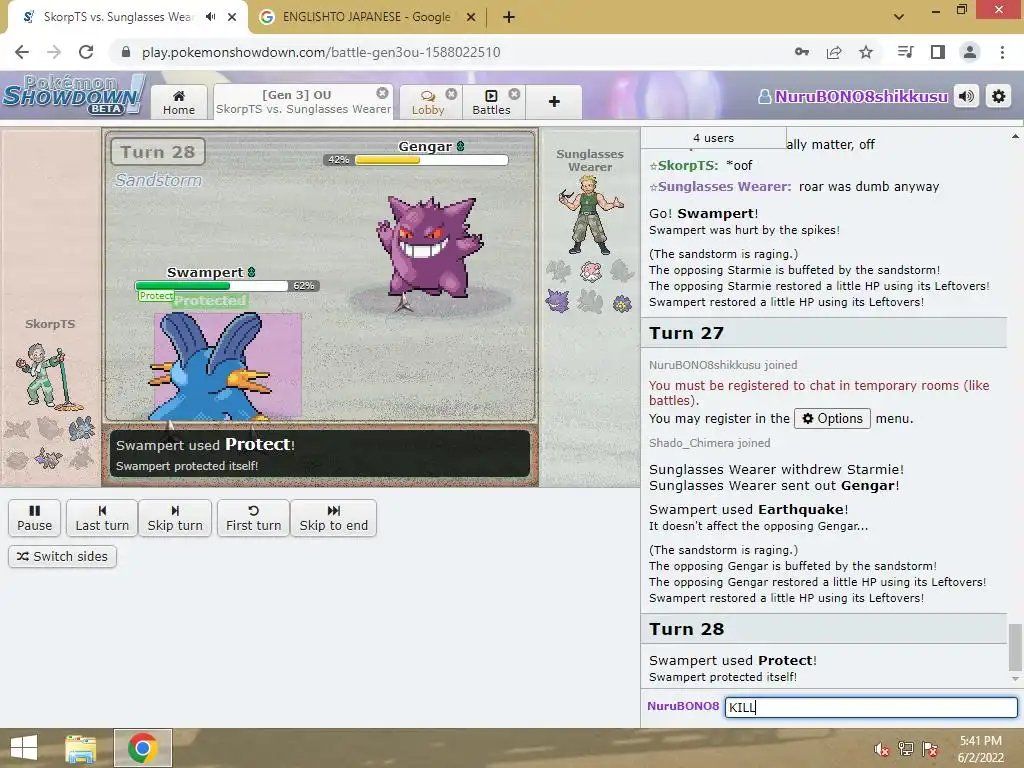Image resolution: width=1024 pixels, height=768 pixels.
Task: Bookmark this page star
Action: click(866, 52)
